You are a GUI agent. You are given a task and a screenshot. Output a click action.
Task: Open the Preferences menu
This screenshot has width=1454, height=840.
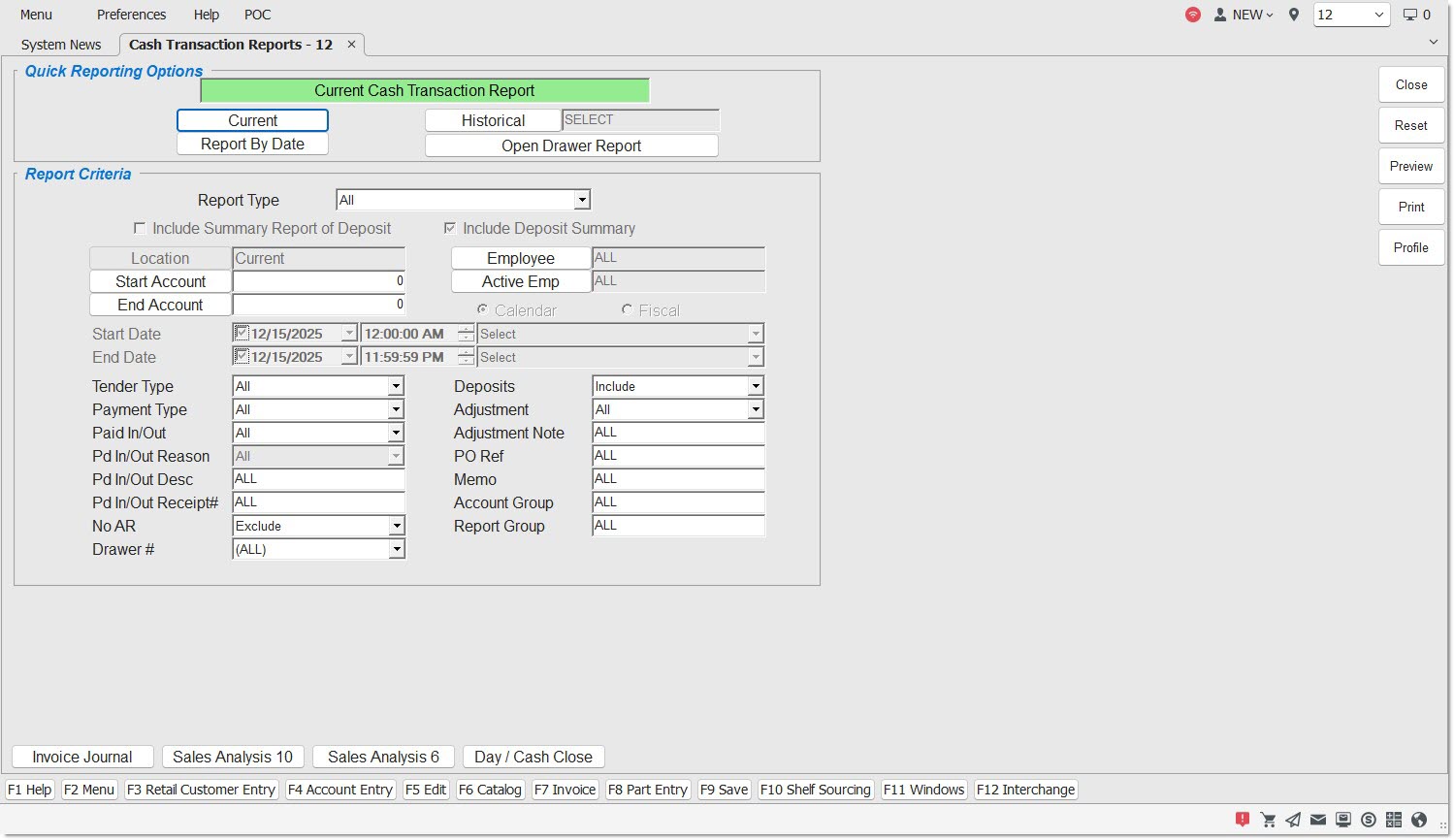click(131, 15)
